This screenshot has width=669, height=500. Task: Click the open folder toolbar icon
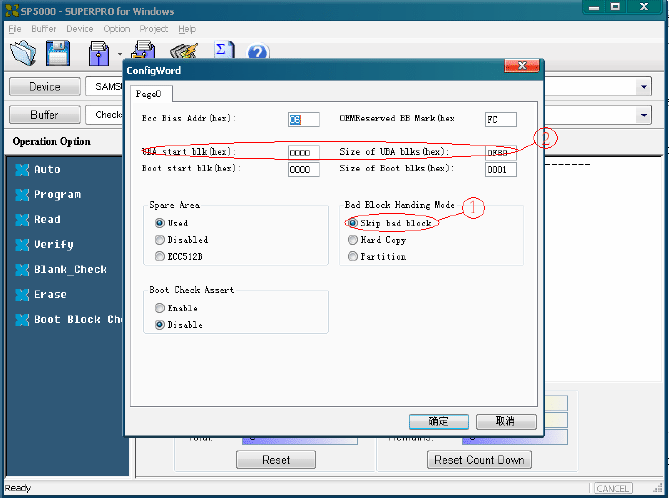tap(23, 53)
